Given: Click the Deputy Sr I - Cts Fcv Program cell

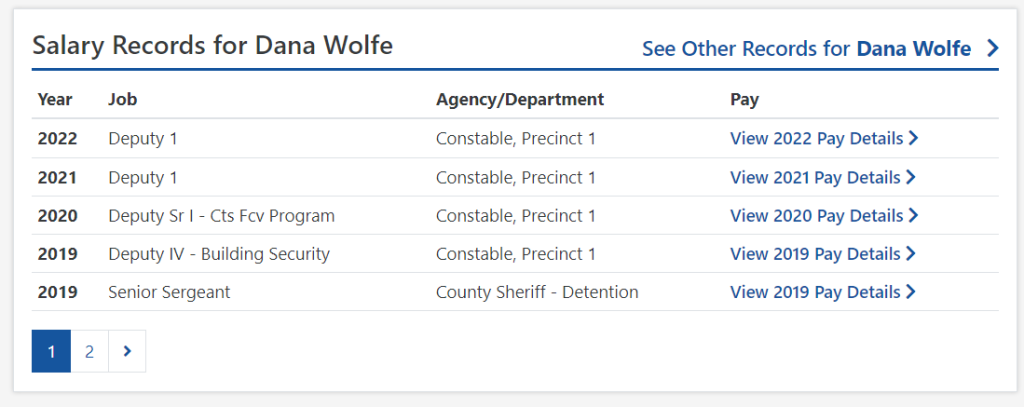Looking at the screenshot, I should [221, 216].
